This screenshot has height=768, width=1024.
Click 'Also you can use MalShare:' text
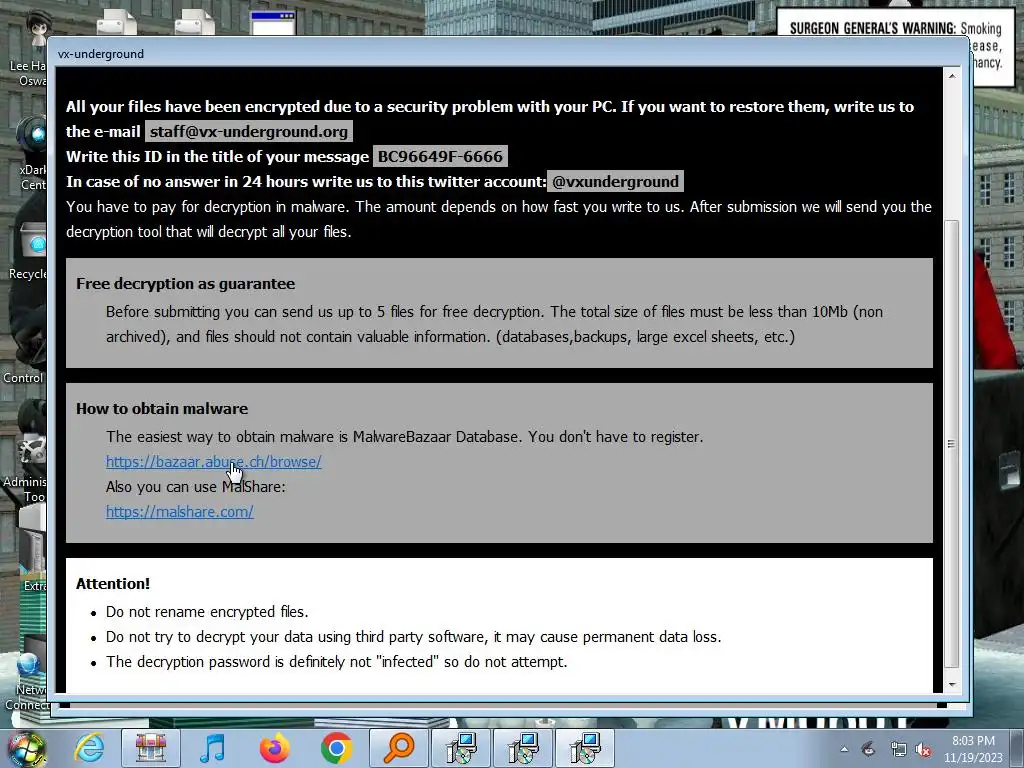[196, 487]
